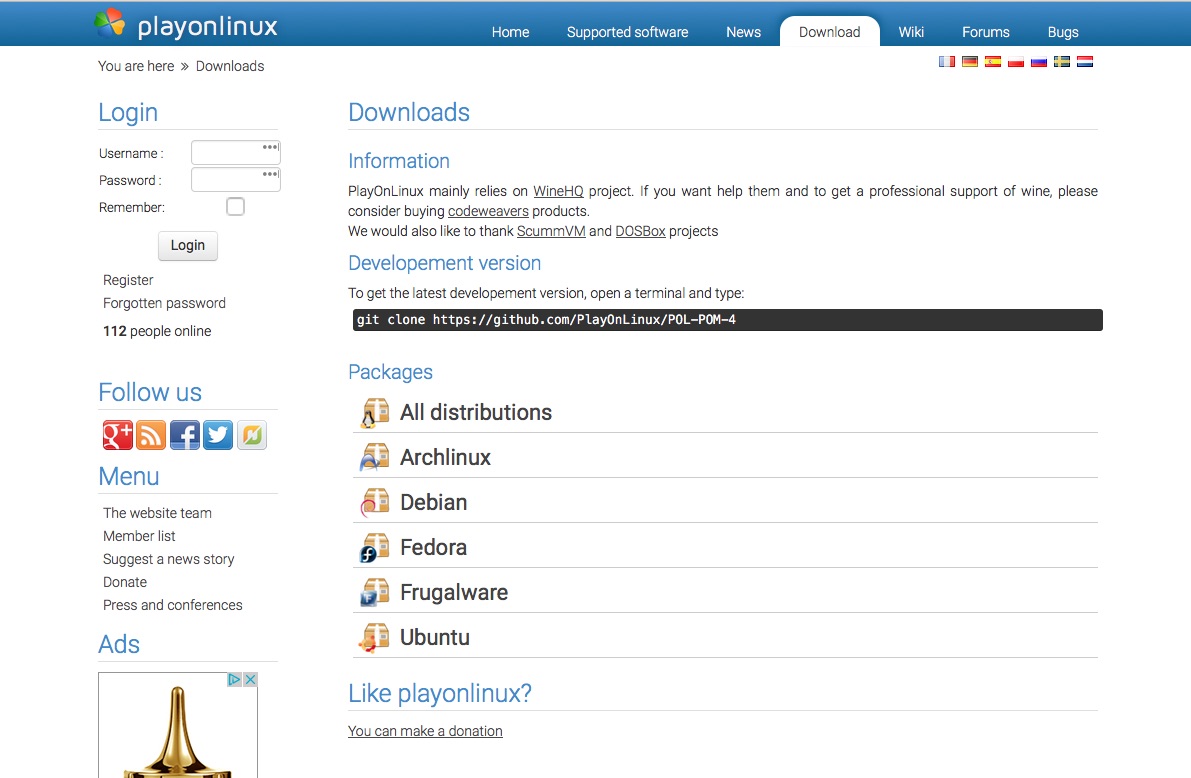Open the Forgotten password link
Viewport: 1191px width, 778px height.
[x=165, y=303]
